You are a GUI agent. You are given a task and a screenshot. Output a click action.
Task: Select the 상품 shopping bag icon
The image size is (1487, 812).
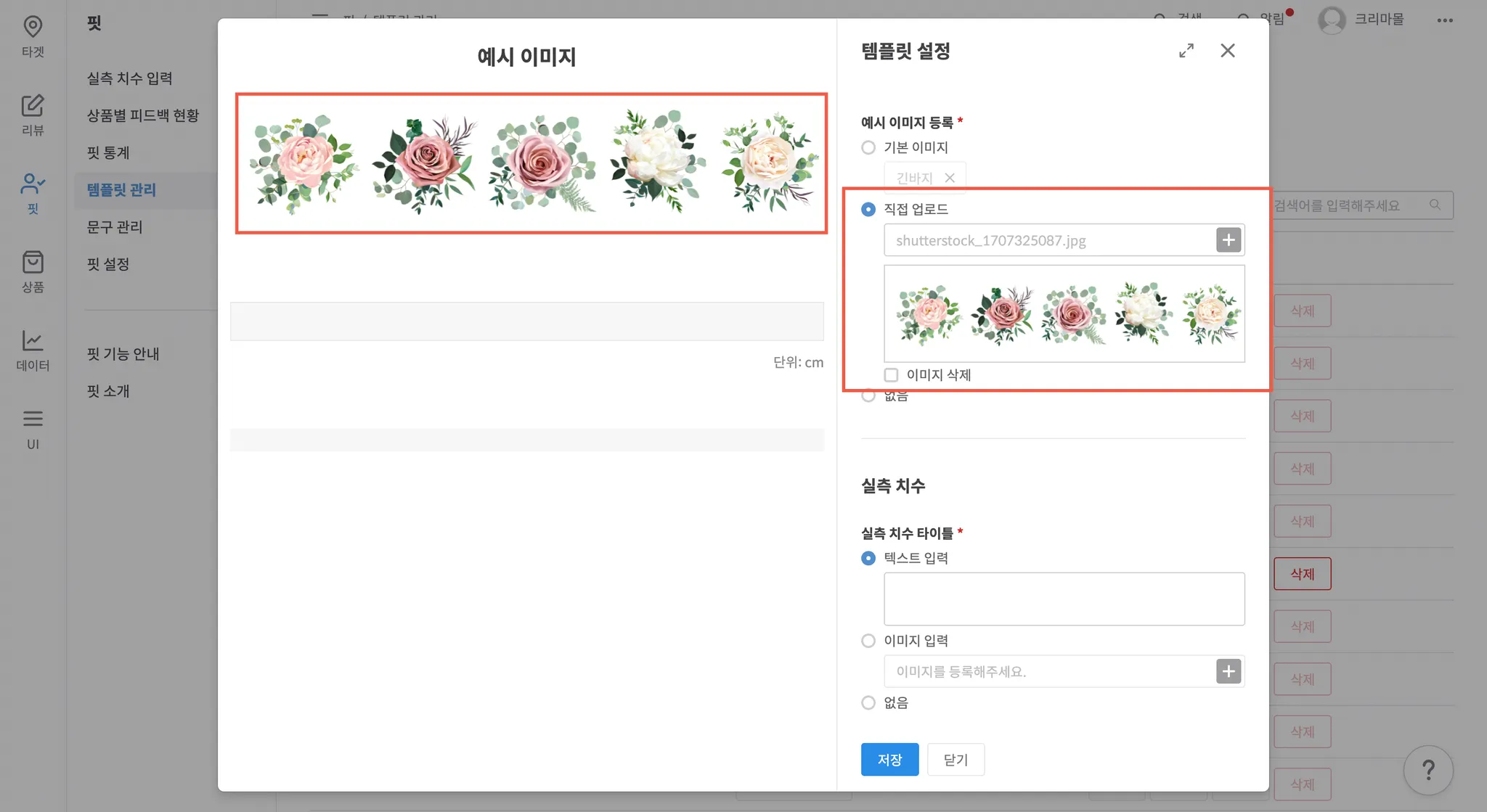click(x=33, y=263)
